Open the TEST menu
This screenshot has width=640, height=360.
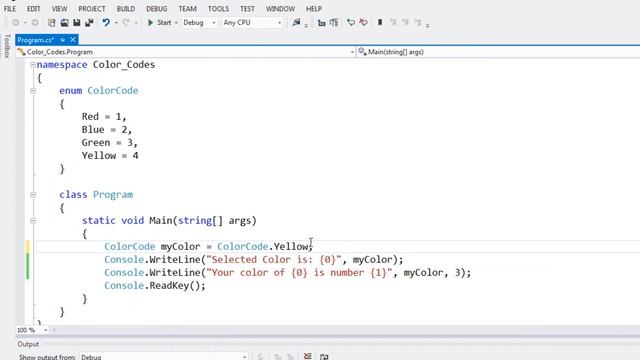247,9
